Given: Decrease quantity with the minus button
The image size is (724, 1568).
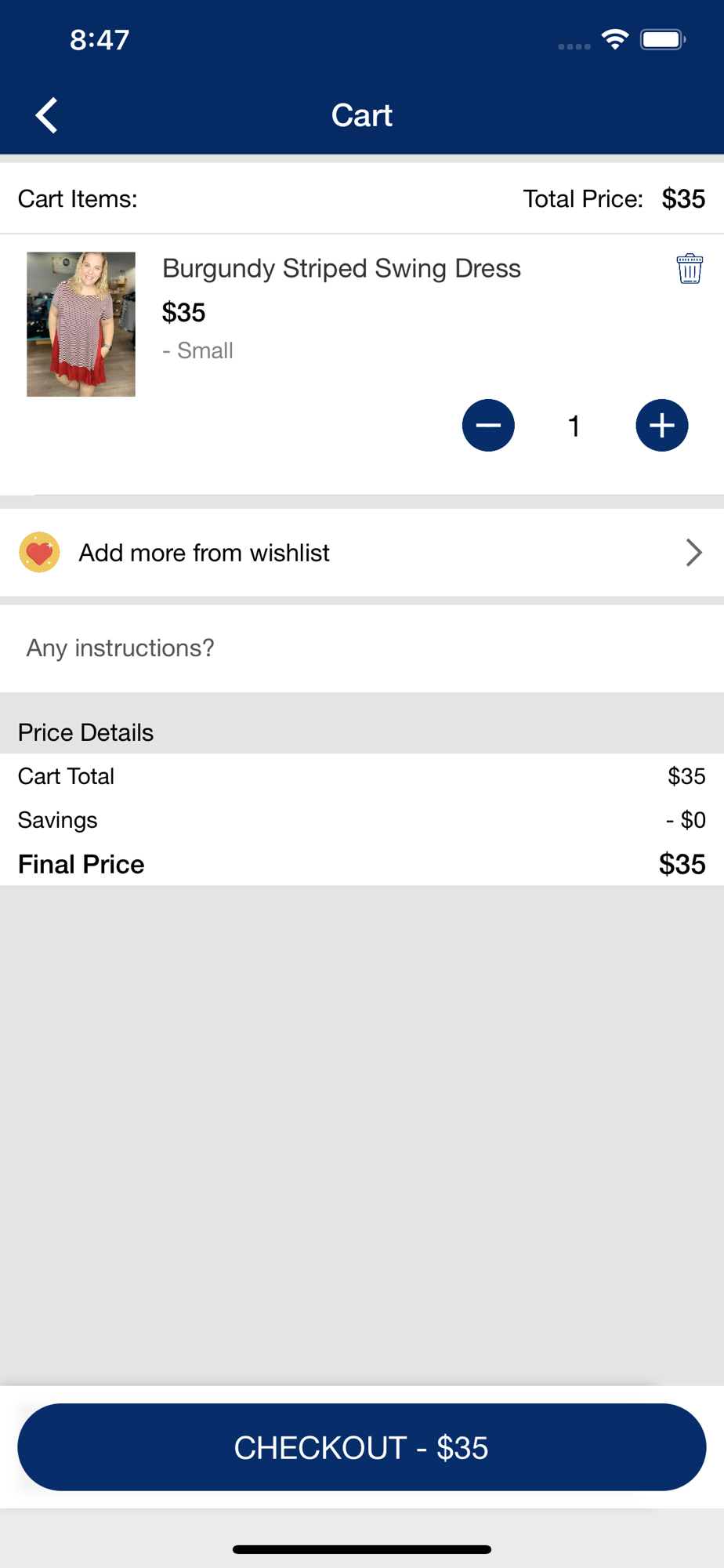Looking at the screenshot, I should 488,426.
